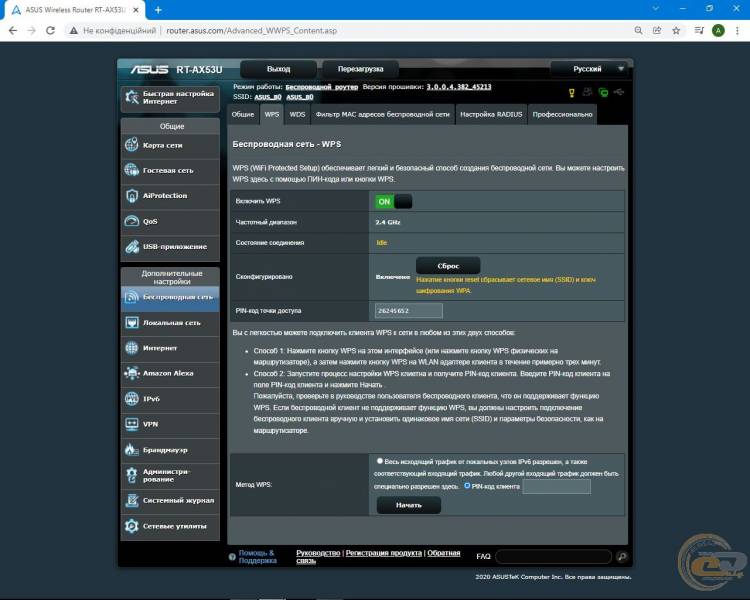The width and height of the screenshot is (750, 600).
Task: Open Quick Internet Setup wizard icon
Action: (132, 97)
